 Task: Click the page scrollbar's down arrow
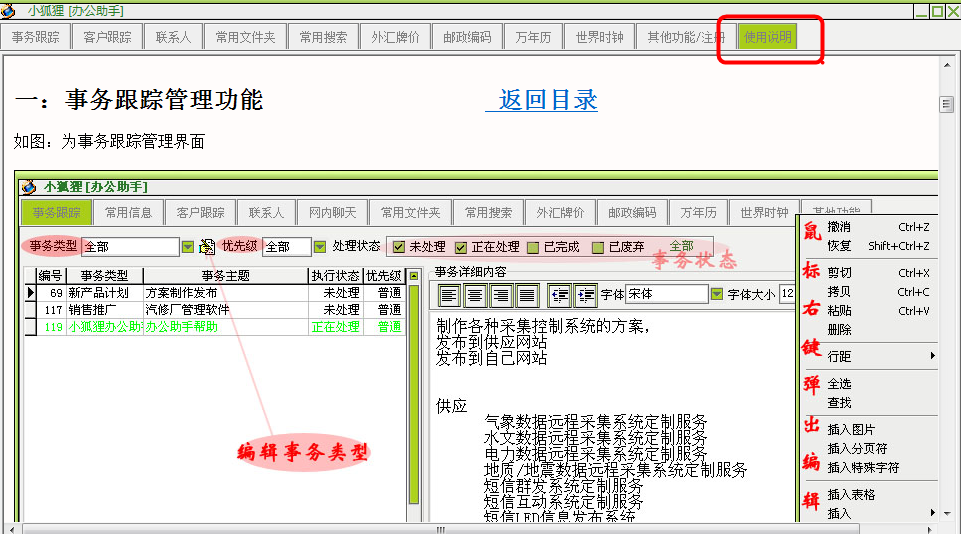click(x=947, y=514)
